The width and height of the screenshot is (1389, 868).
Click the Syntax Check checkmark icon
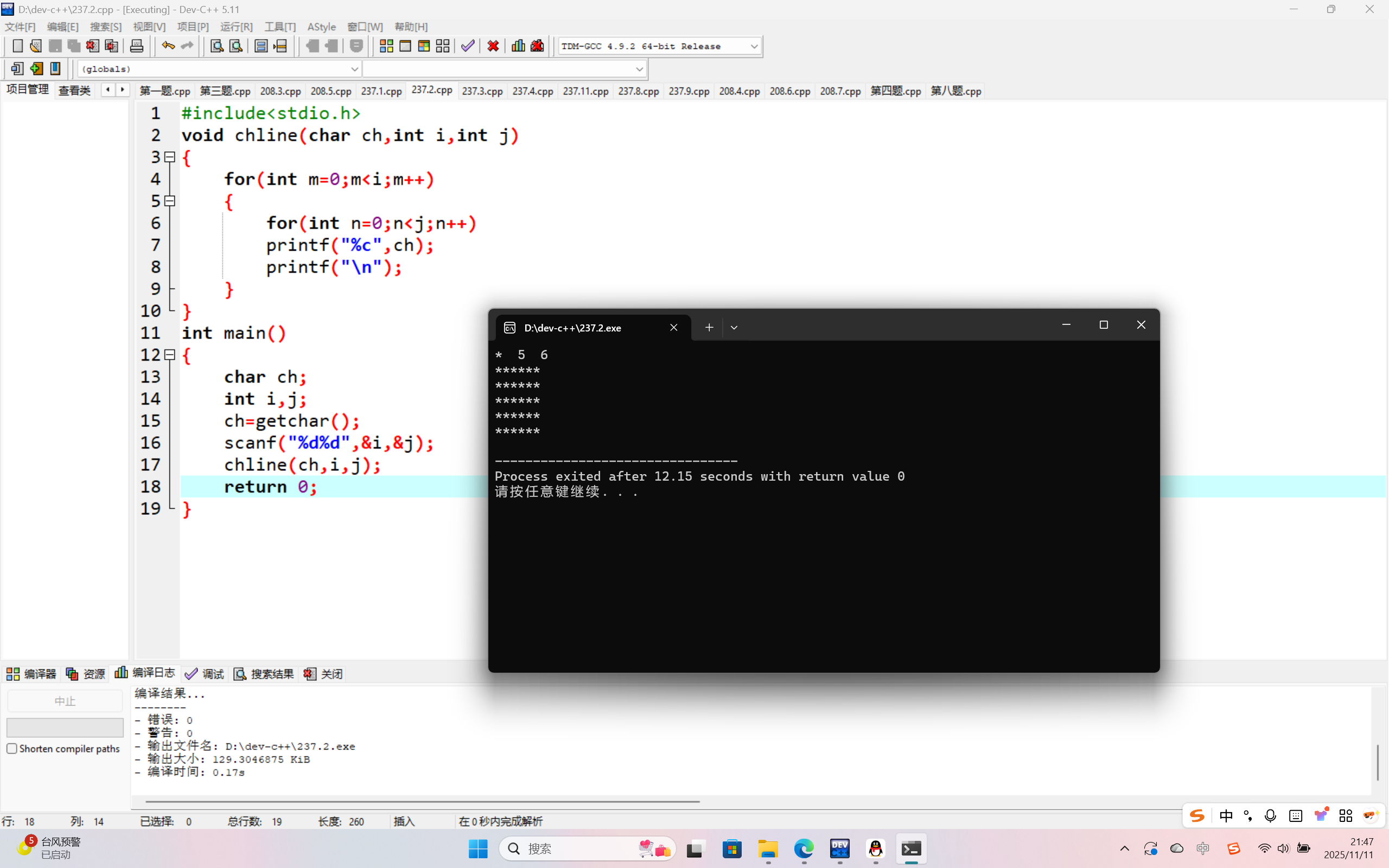pos(468,46)
